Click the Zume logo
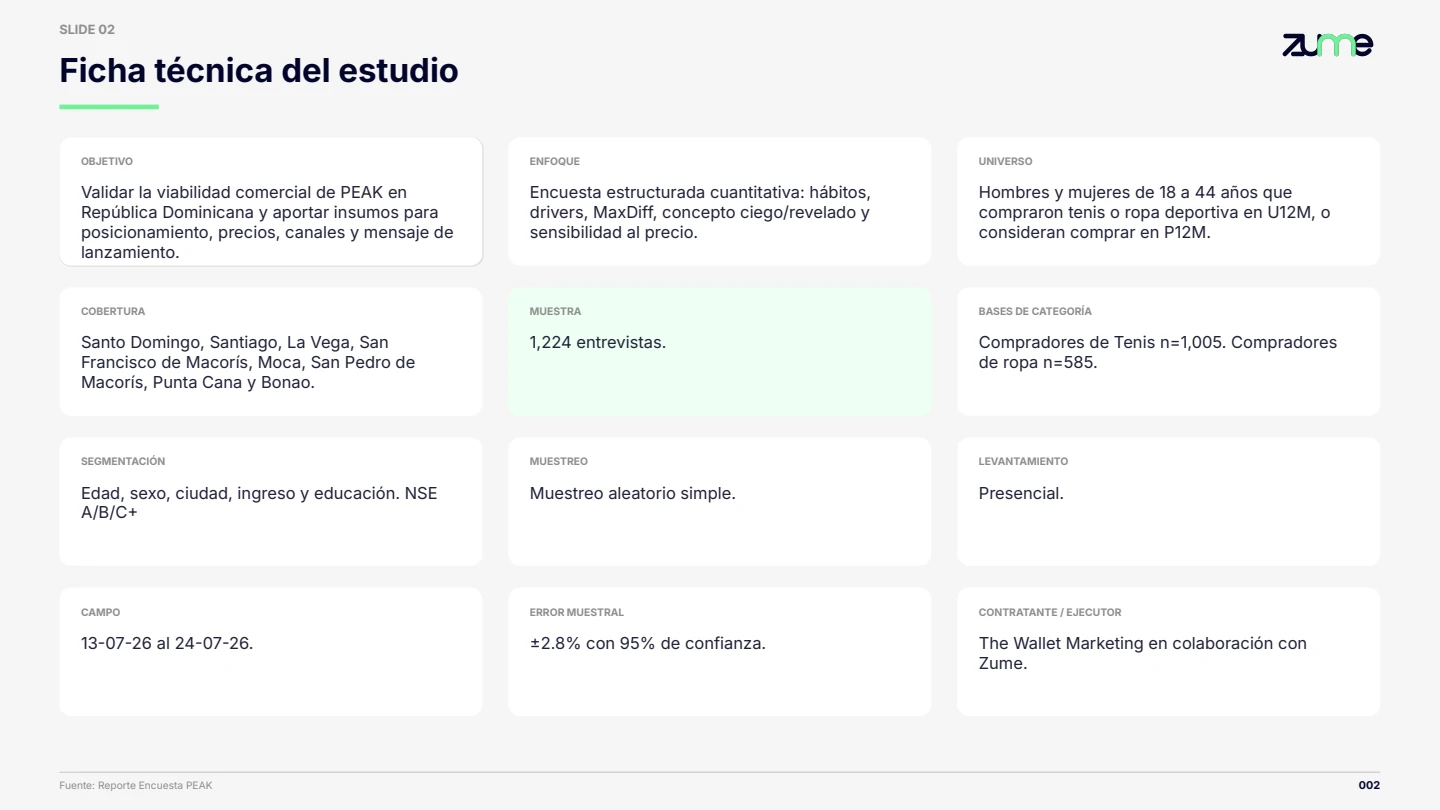1440x810 pixels. click(1327, 45)
